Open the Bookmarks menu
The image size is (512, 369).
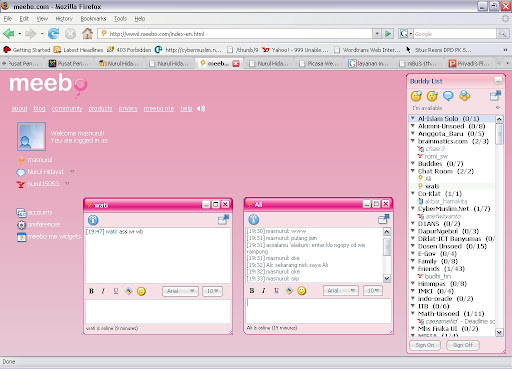tap(93, 19)
